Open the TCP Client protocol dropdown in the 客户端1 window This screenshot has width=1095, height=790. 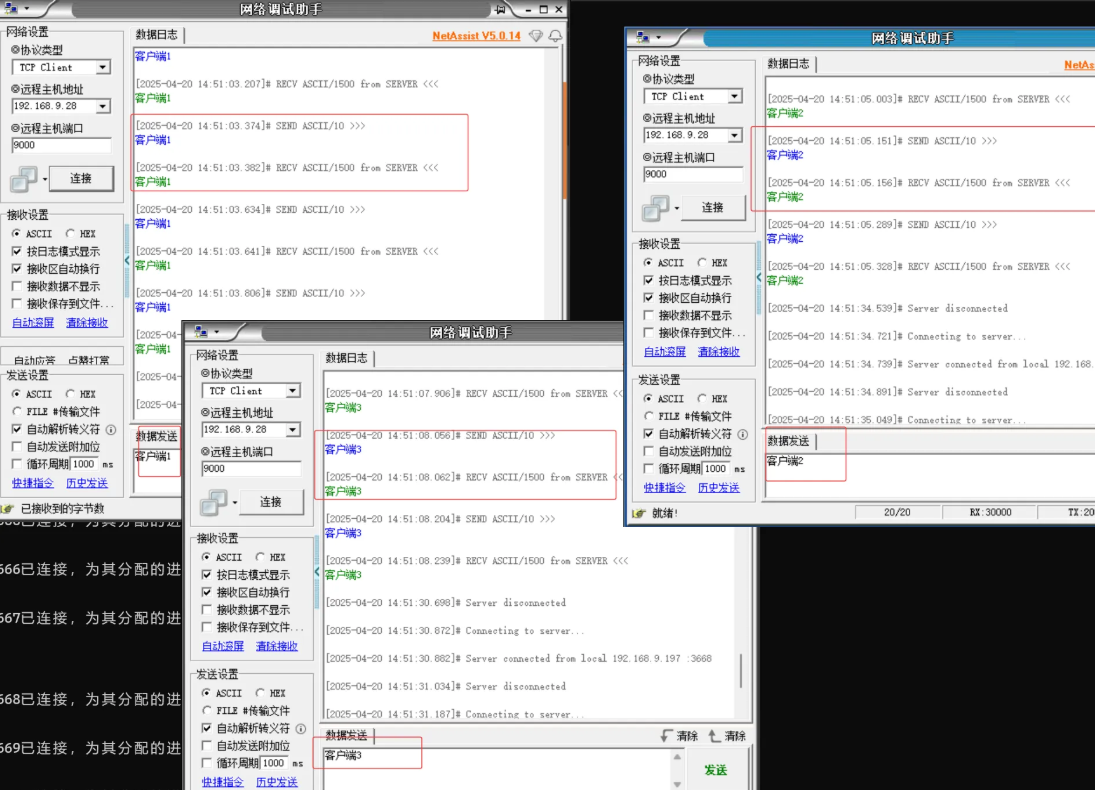103,68
